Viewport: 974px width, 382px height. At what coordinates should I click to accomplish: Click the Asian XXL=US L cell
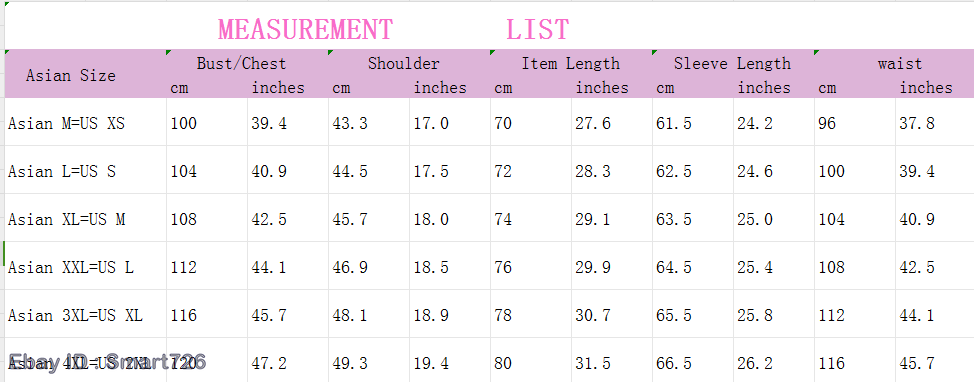tap(86, 267)
